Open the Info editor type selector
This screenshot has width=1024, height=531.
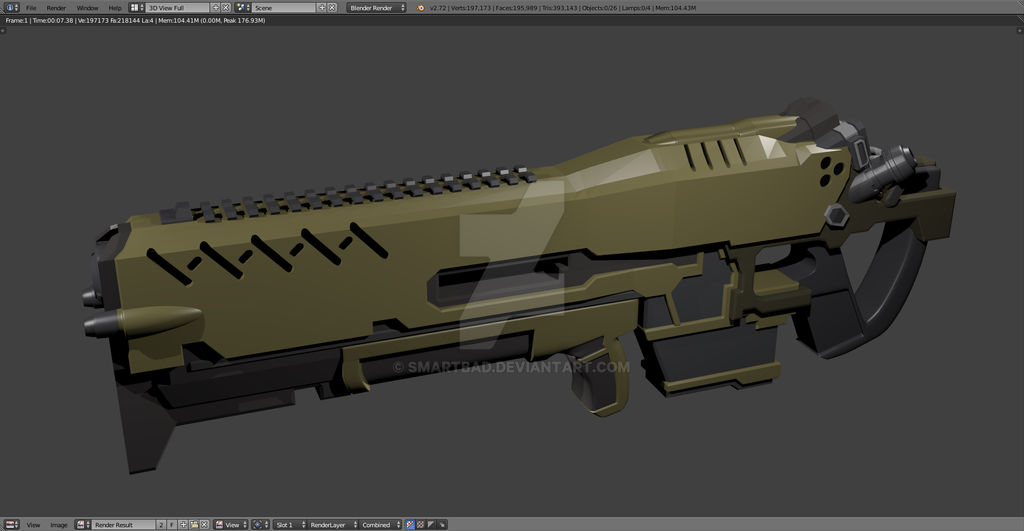pyautogui.click(x=12, y=7)
